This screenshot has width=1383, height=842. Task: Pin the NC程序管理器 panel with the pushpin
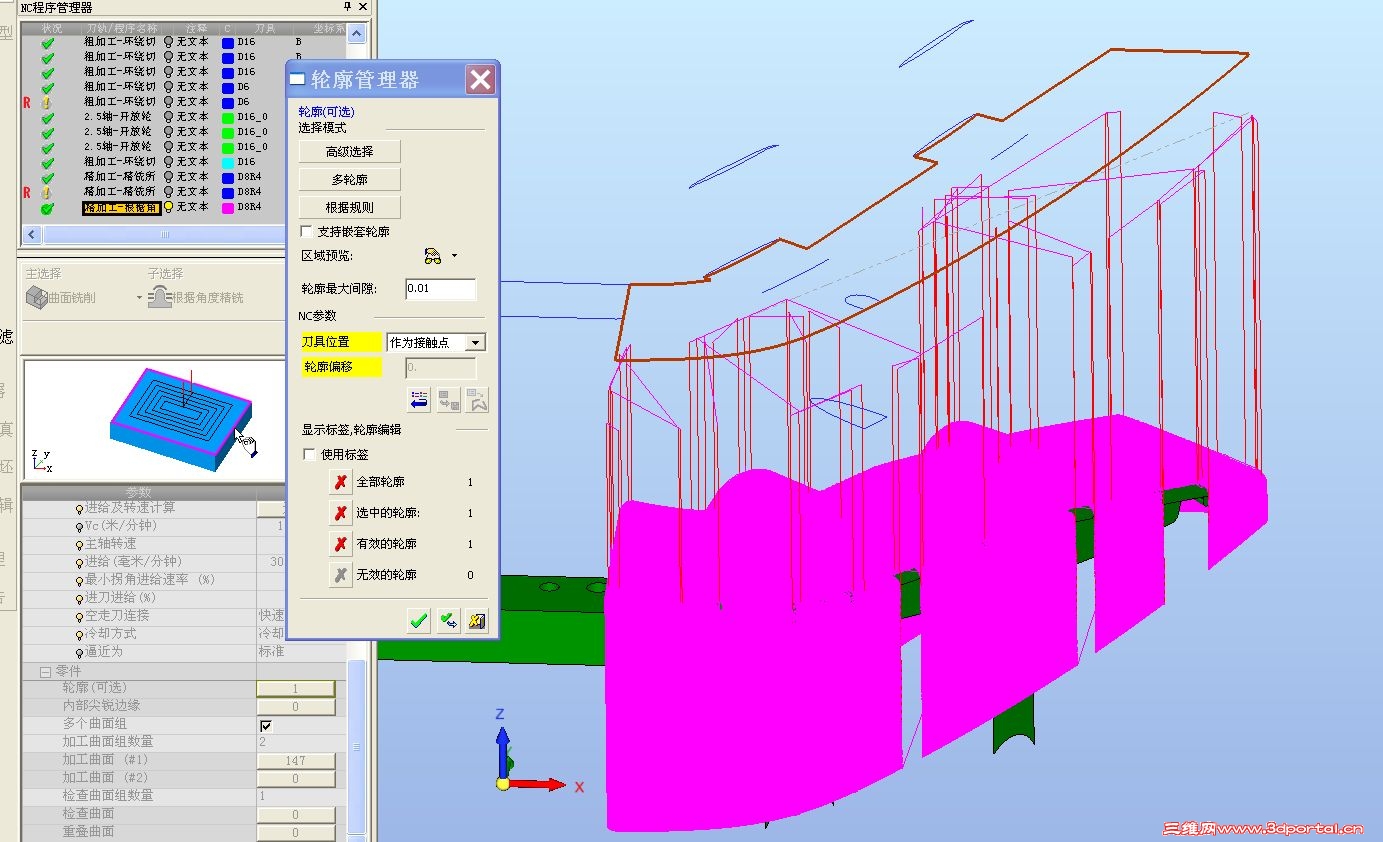(x=347, y=7)
